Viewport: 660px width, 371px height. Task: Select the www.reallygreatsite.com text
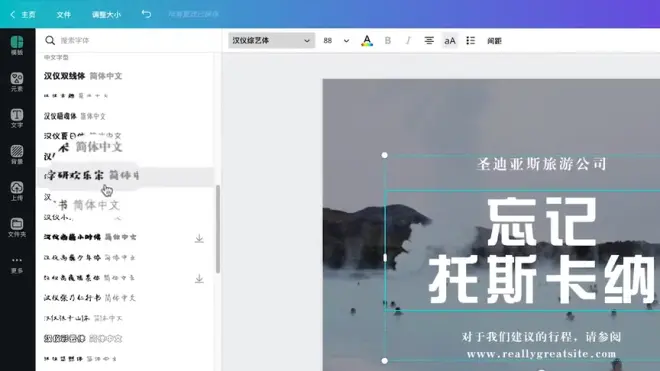(541, 354)
